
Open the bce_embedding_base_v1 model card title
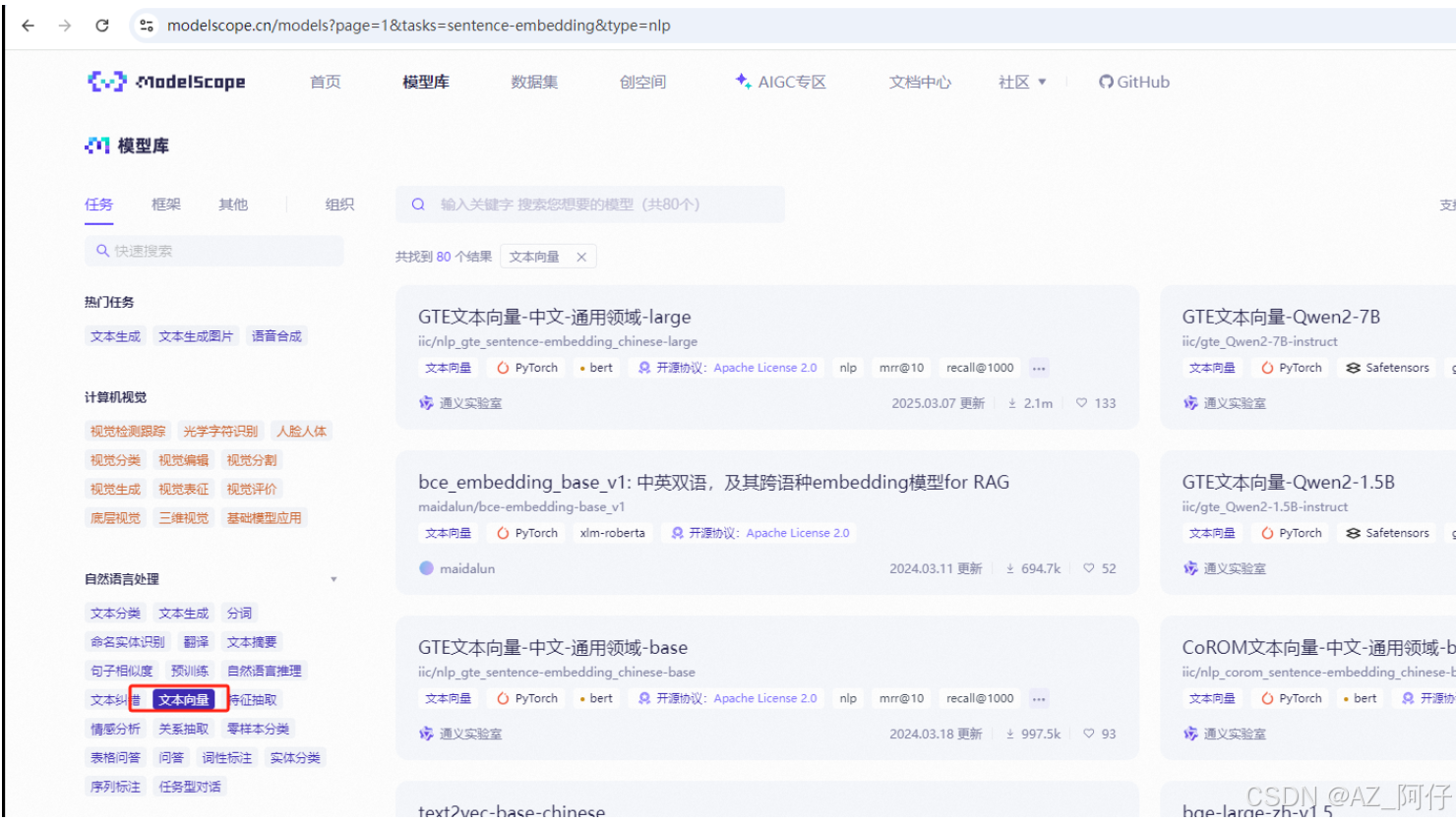pyautogui.click(x=713, y=483)
